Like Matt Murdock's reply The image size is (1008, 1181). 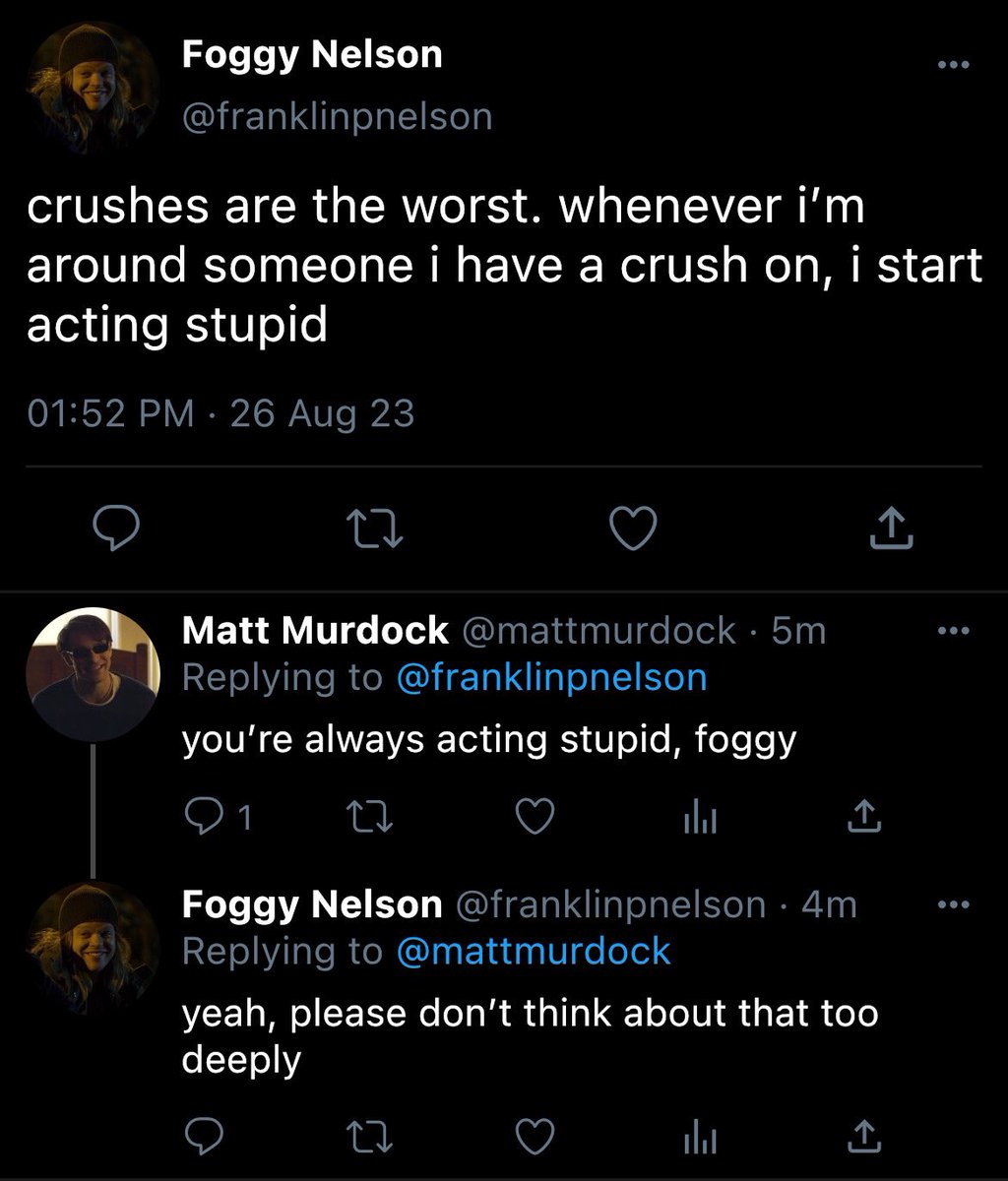click(536, 816)
